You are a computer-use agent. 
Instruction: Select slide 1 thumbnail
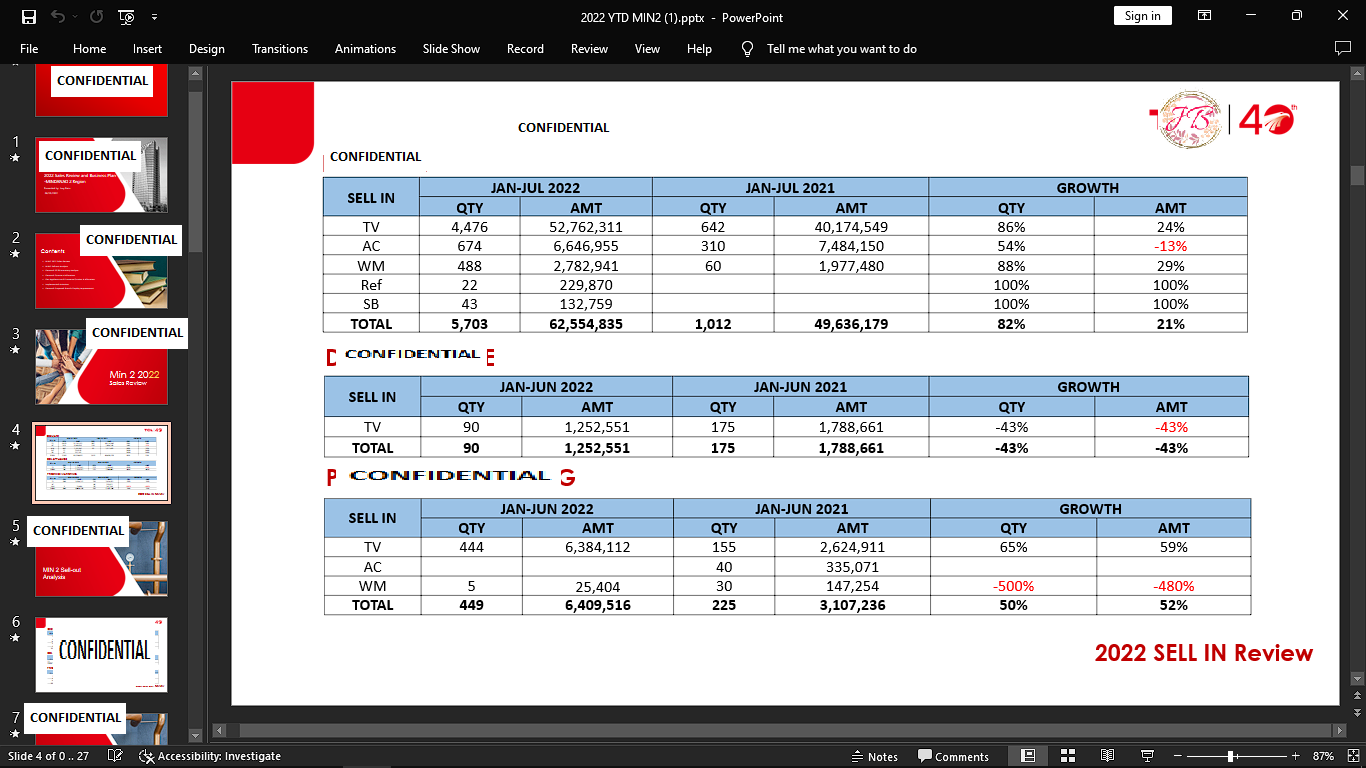click(x=102, y=175)
